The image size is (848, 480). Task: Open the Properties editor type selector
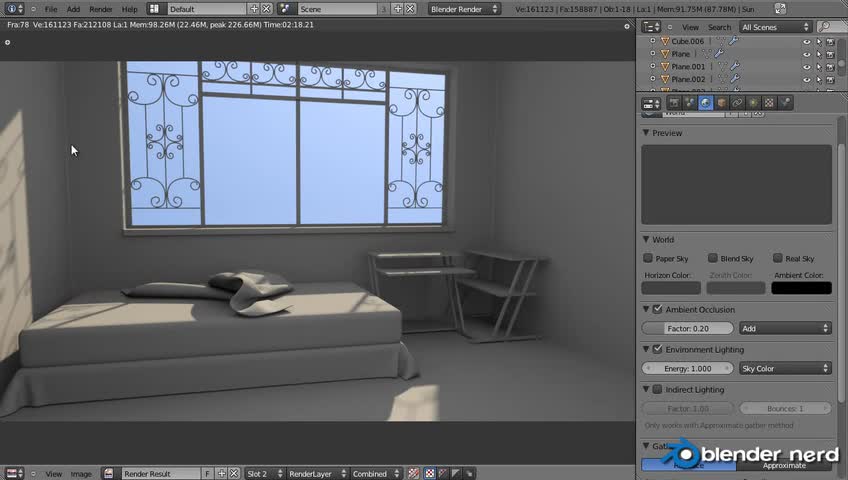[x=651, y=103]
